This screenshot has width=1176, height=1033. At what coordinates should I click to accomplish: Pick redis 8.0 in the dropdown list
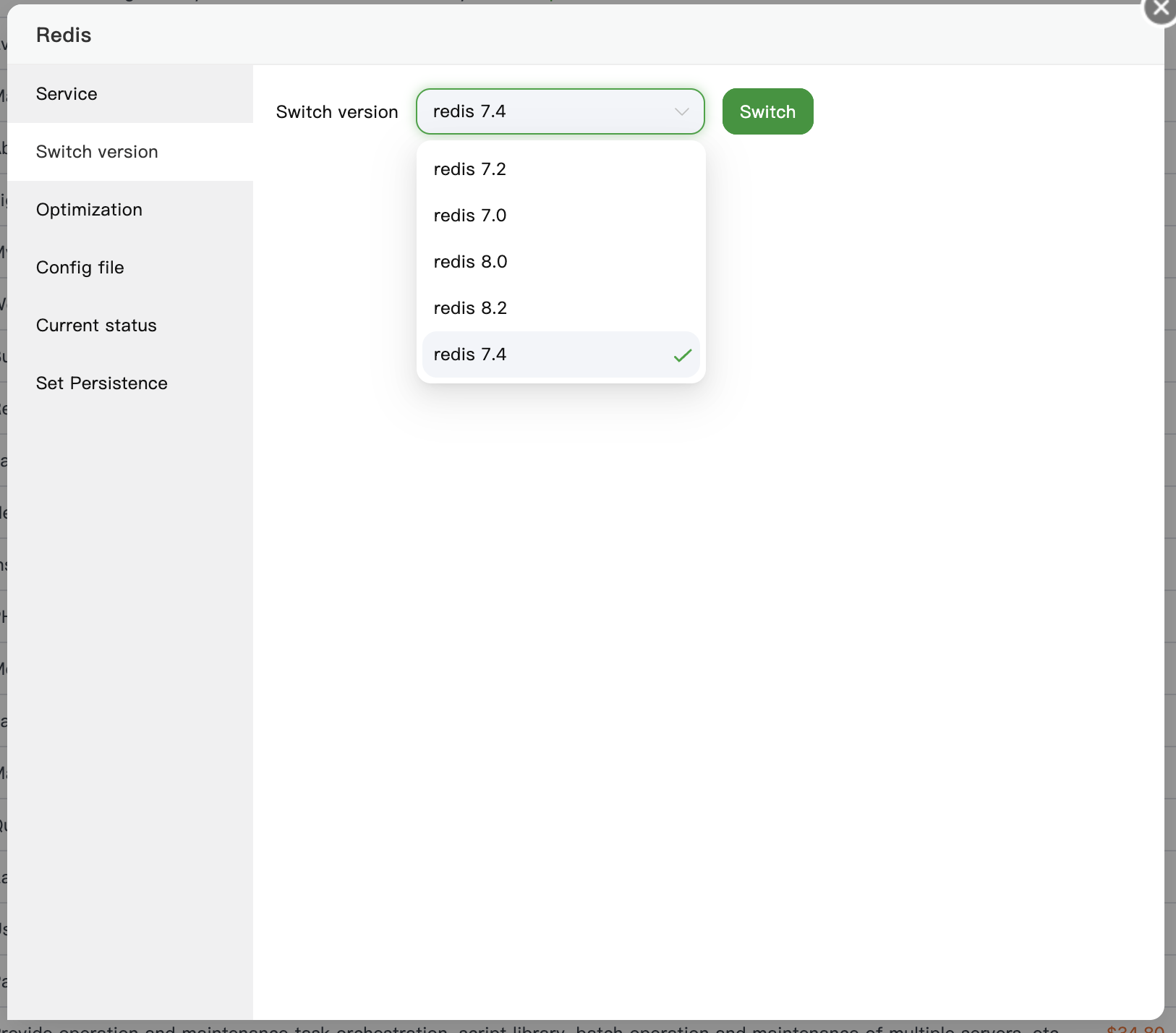click(561, 262)
